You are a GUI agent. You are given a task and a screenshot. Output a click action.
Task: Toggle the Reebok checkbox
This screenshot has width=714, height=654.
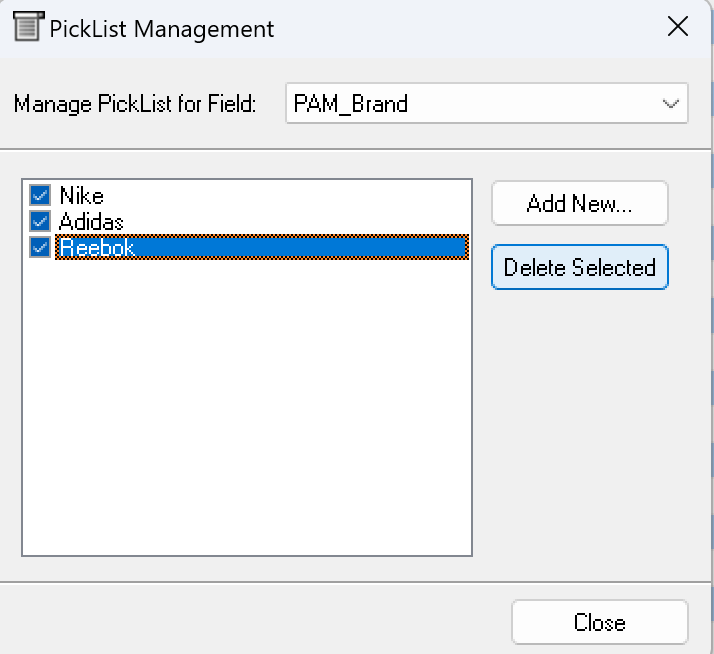click(40, 247)
